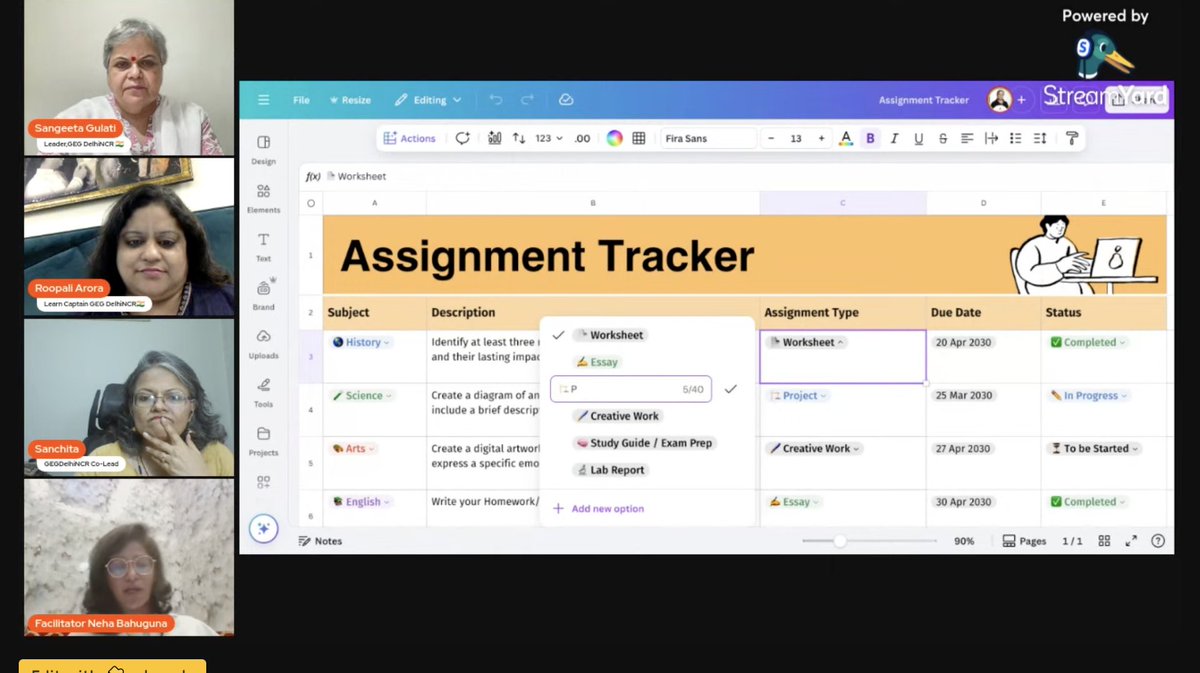Open the Design side panel

click(x=263, y=149)
